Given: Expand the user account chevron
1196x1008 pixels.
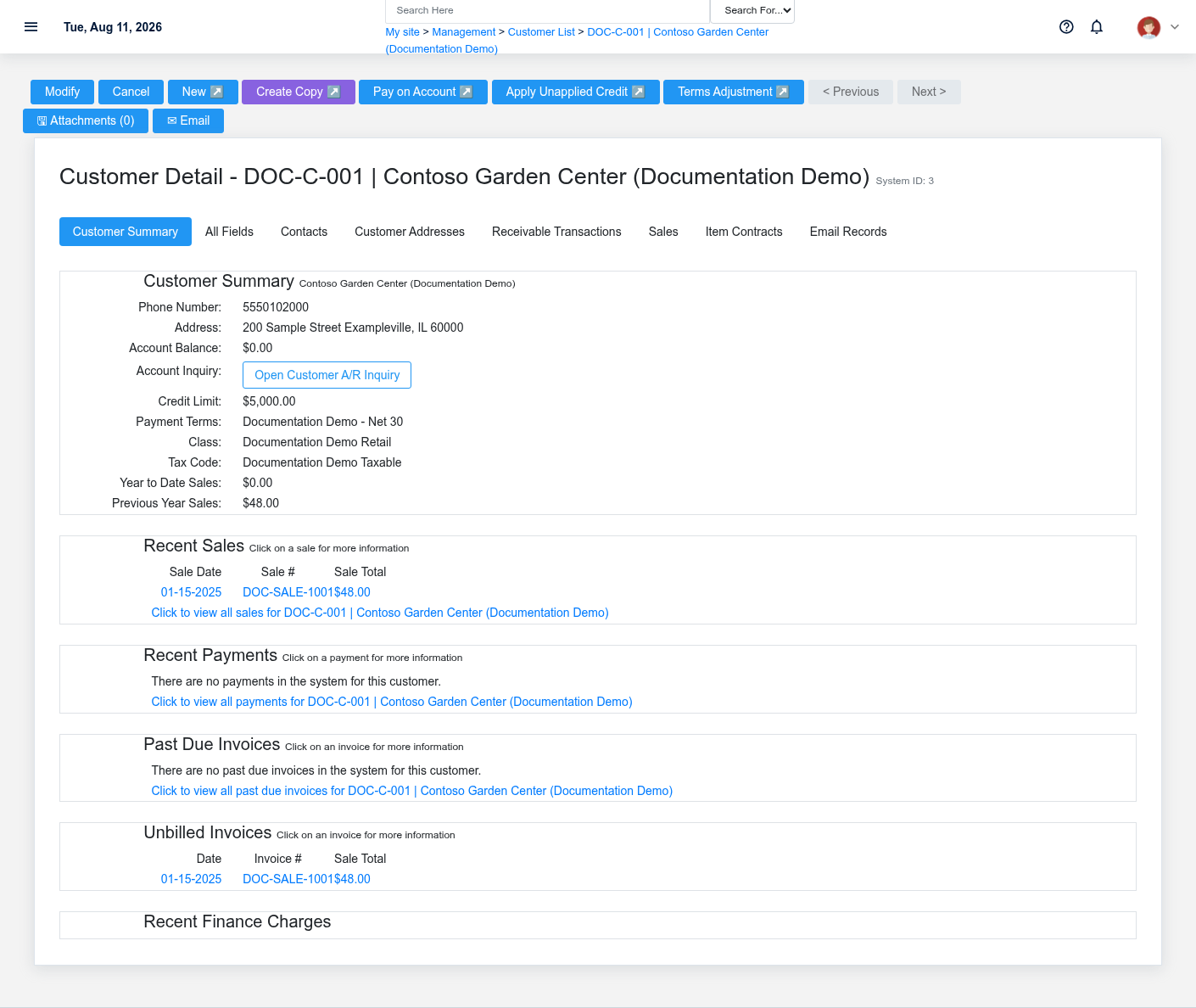Looking at the screenshot, I should (1175, 27).
